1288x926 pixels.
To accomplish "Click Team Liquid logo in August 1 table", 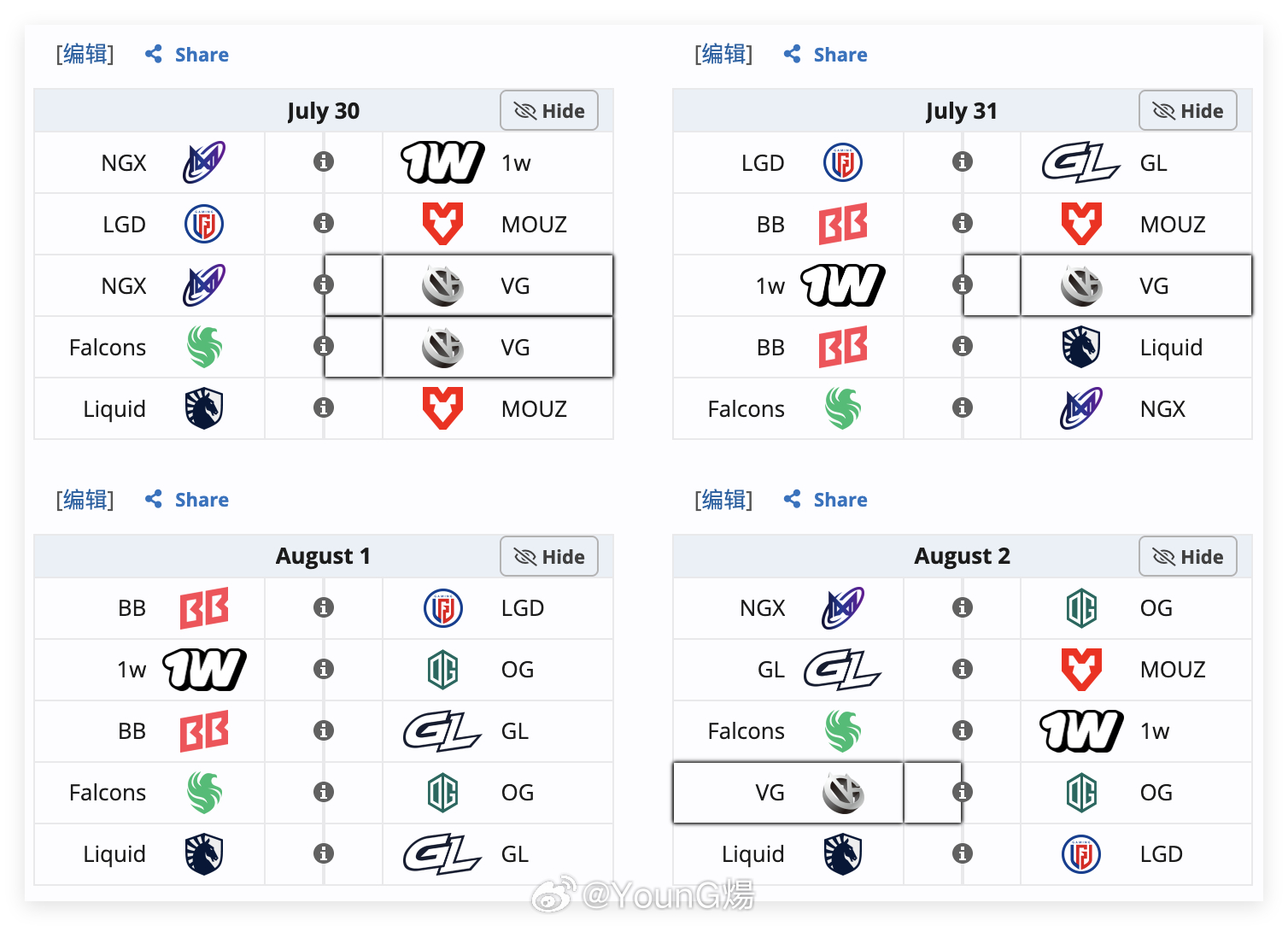I will pos(204,854).
